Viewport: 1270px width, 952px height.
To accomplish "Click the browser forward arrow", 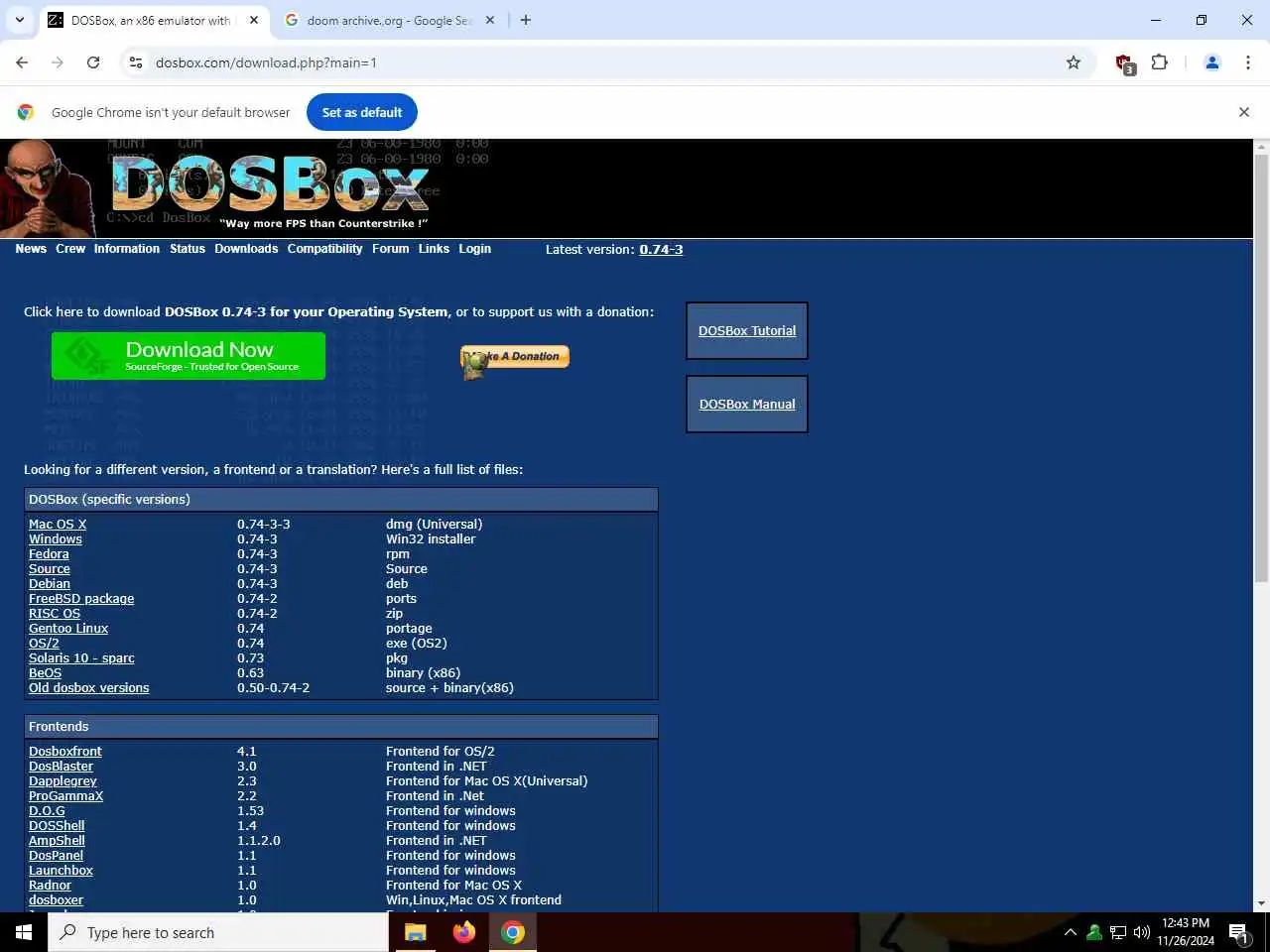I will [x=58, y=62].
